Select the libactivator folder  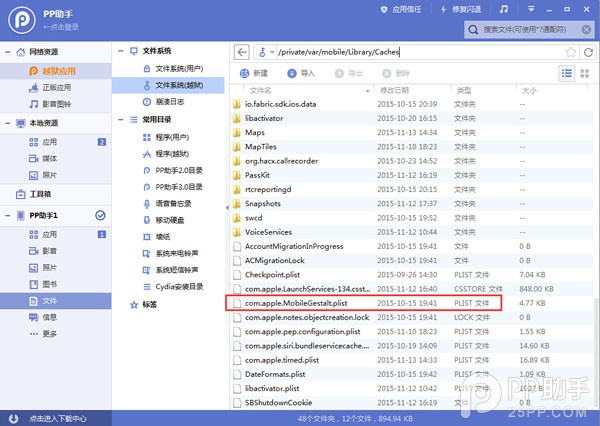[409, 118]
